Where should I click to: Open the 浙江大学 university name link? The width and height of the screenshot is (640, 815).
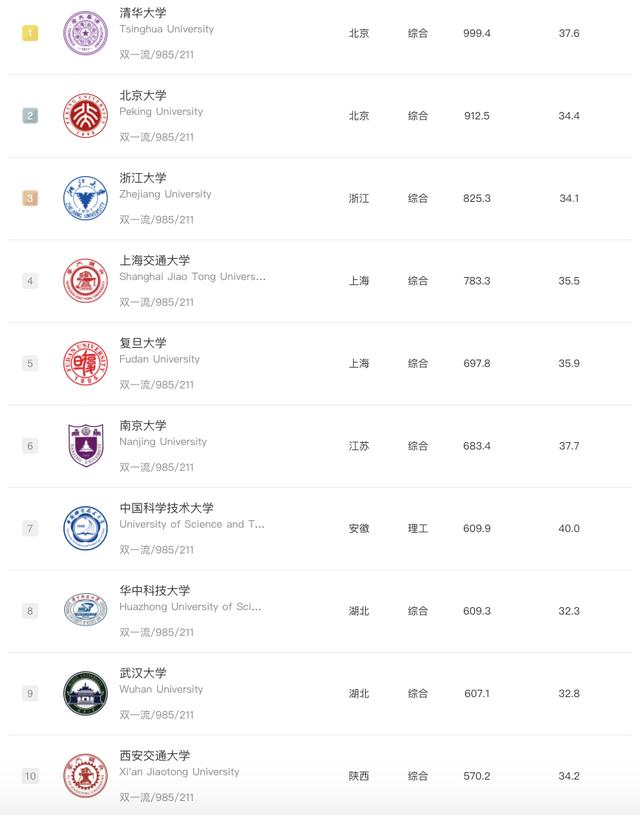coord(143,178)
